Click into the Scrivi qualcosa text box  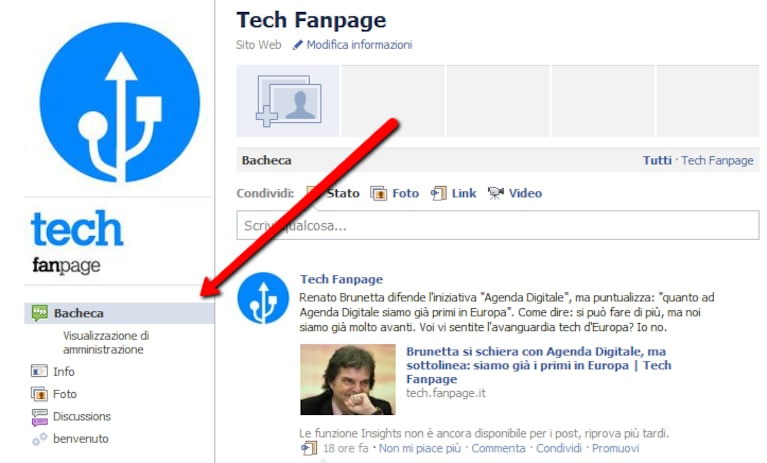(x=497, y=225)
